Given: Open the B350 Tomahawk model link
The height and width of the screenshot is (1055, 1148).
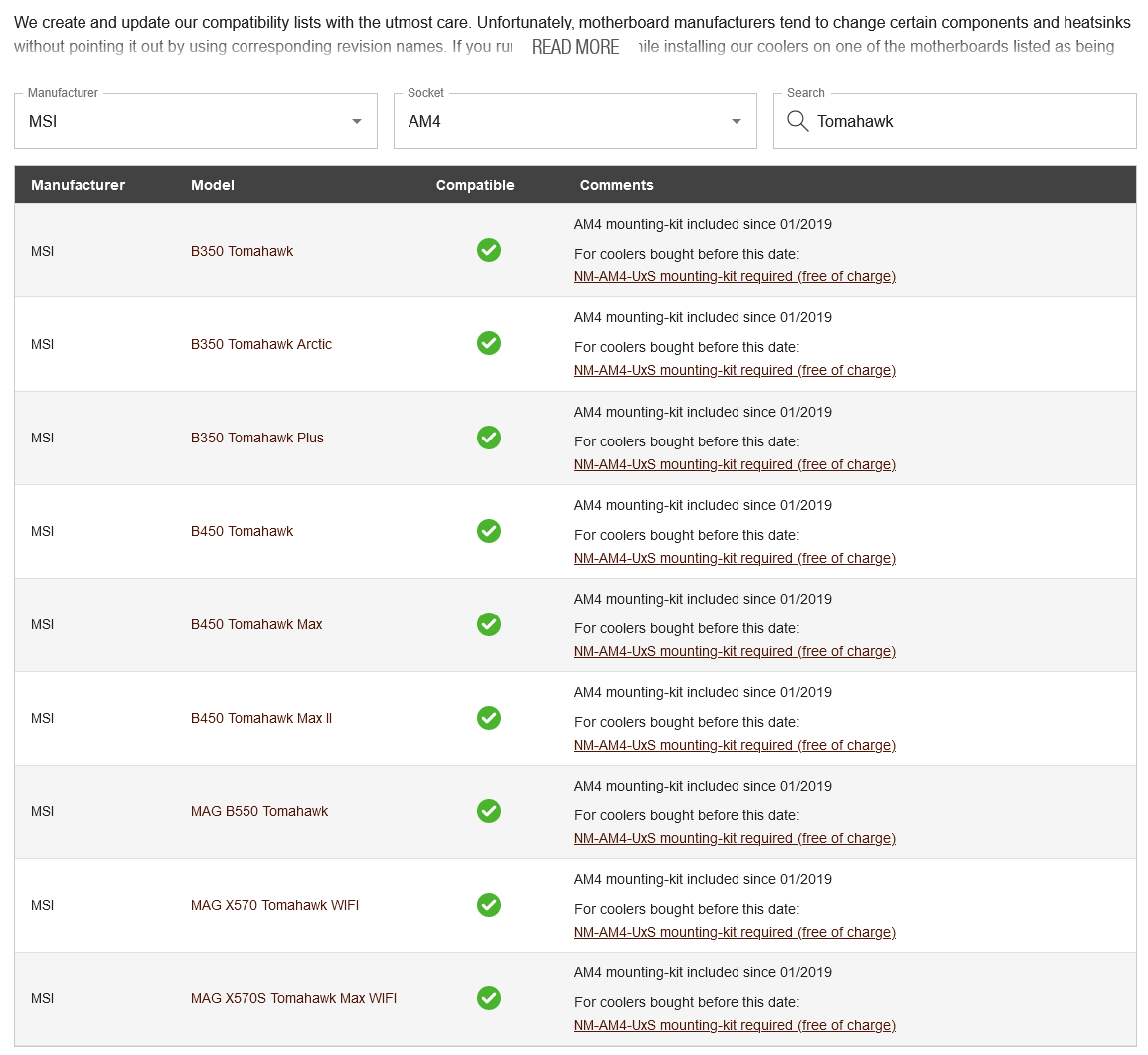Looking at the screenshot, I should (x=242, y=251).
